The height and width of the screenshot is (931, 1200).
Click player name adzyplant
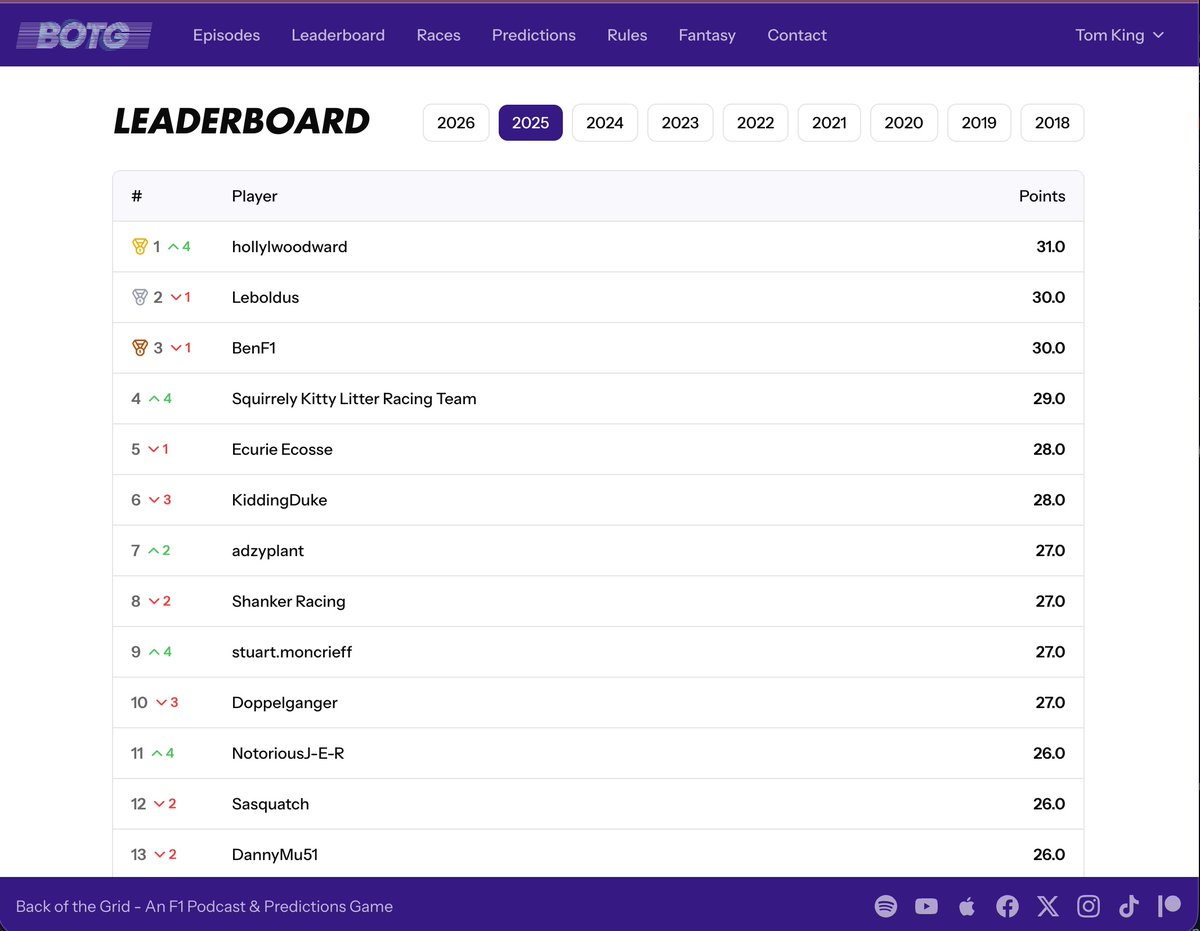(268, 551)
